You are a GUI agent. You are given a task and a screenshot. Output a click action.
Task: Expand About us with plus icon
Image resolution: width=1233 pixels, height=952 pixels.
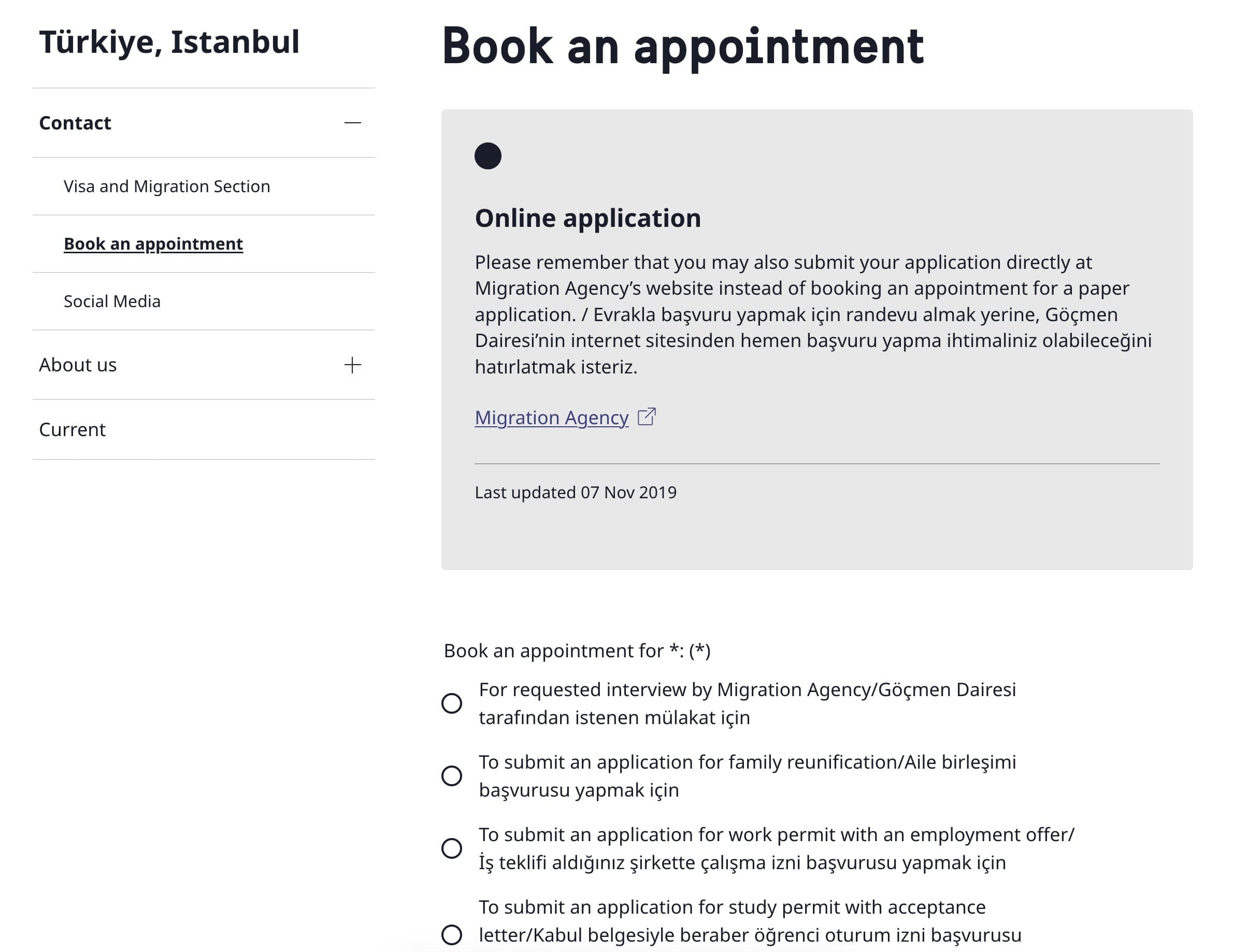(352, 365)
